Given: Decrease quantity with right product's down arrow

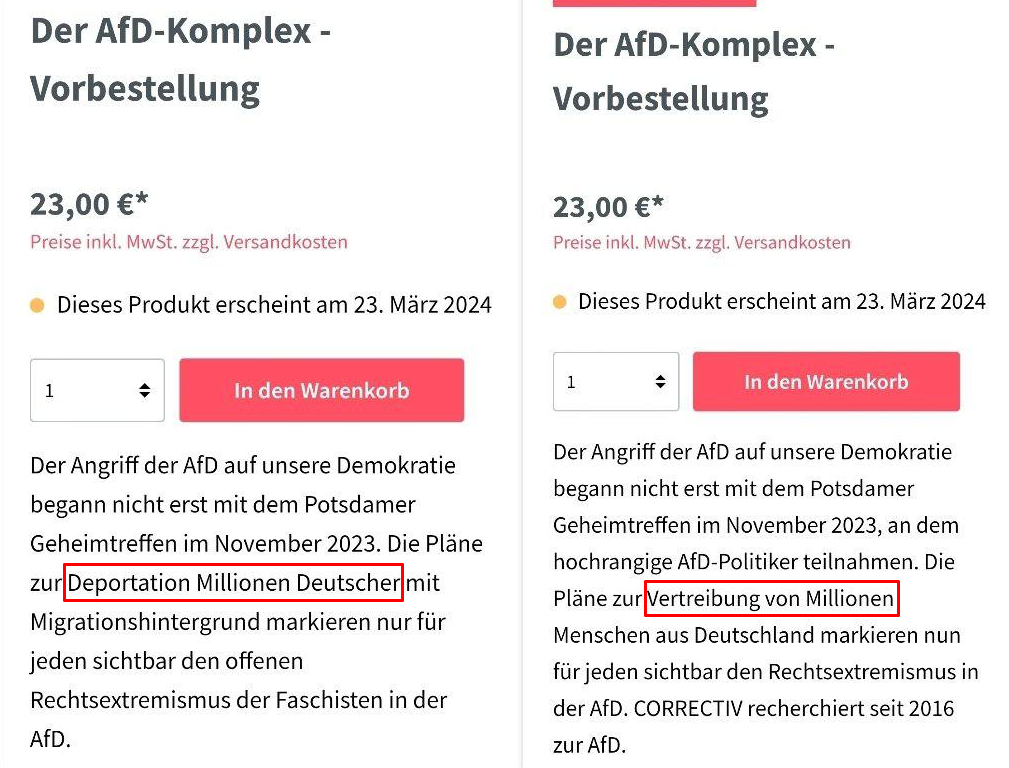Looking at the screenshot, I should [x=659, y=388].
